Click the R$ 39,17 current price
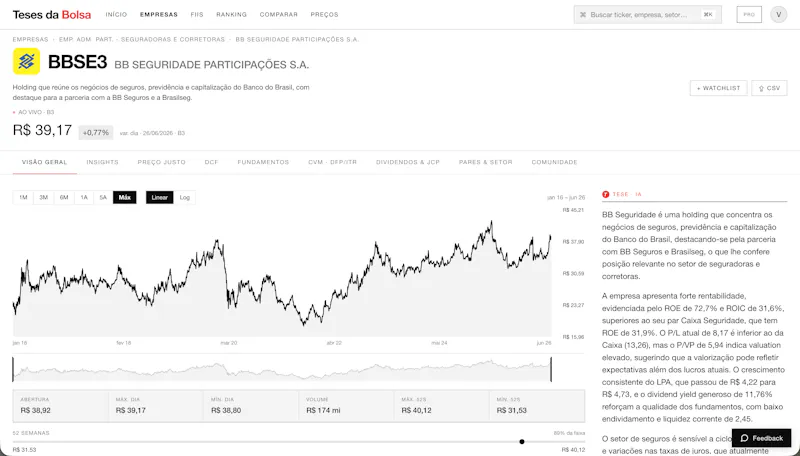800x456 pixels. click(x=42, y=130)
